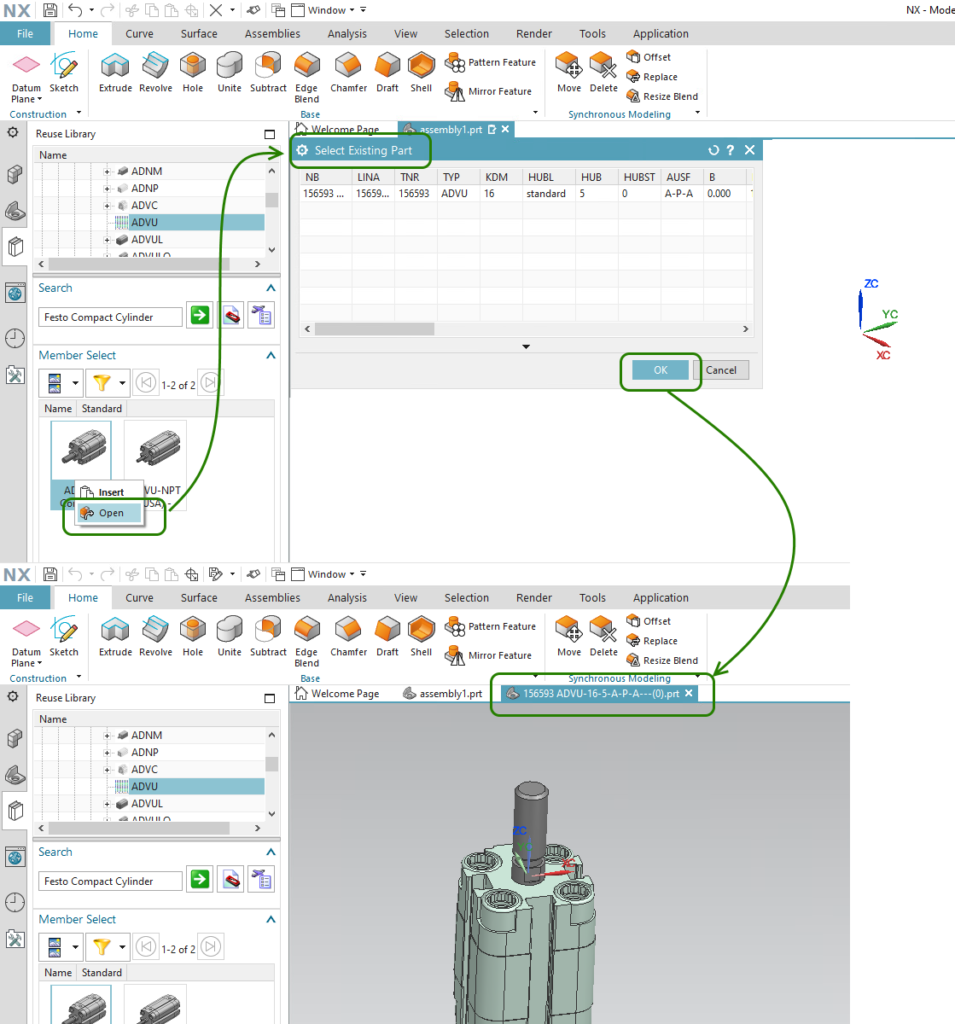Collapse Member Select section in top window
Screen dimensions: 955x1024
click(271, 355)
